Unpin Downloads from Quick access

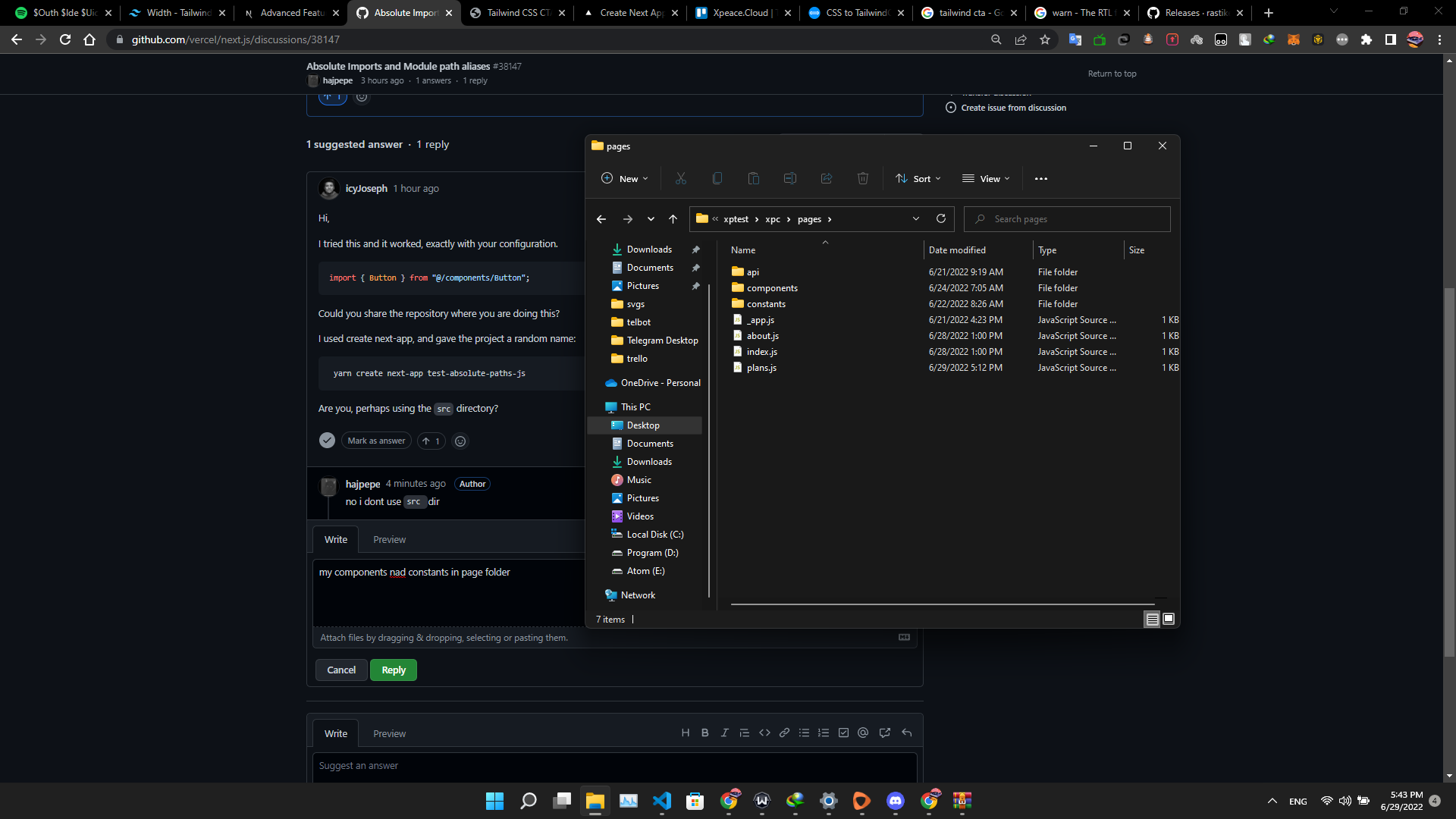696,249
